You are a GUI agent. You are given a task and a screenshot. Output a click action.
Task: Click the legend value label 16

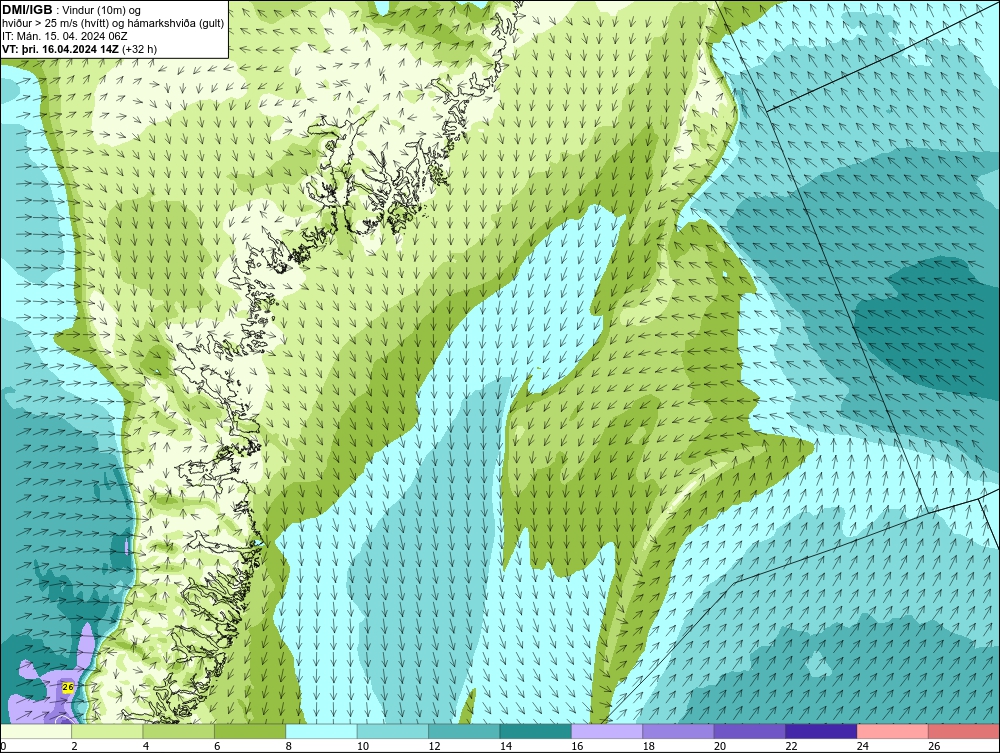(577, 746)
